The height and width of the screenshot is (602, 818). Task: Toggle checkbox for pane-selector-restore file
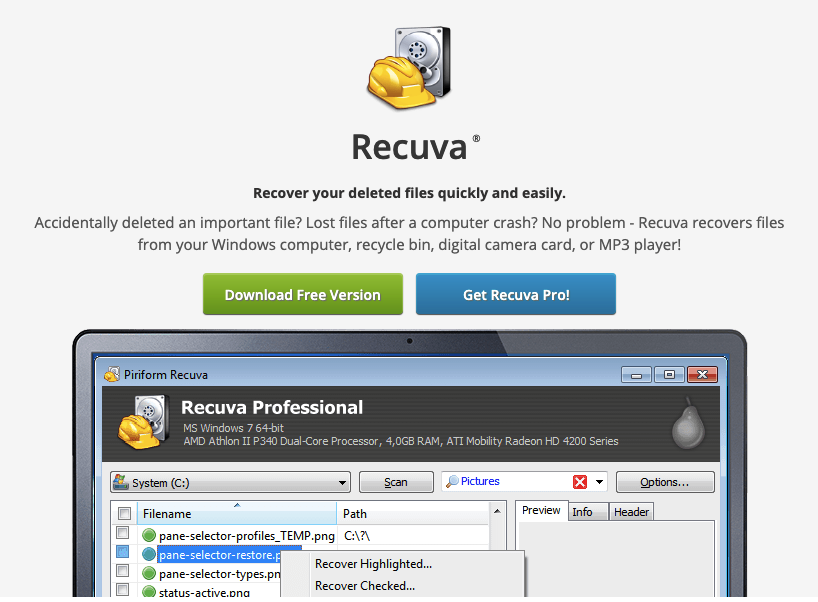click(x=123, y=553)
